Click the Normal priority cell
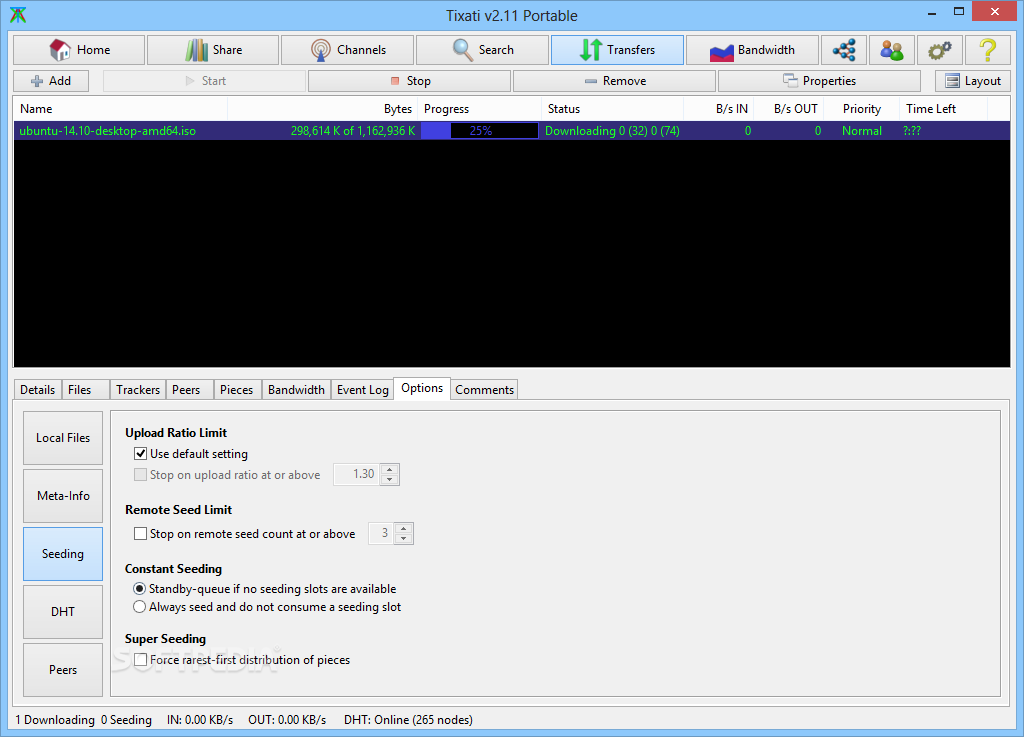The height and width of the screenshot is (737, 1024). pos(861,131)
